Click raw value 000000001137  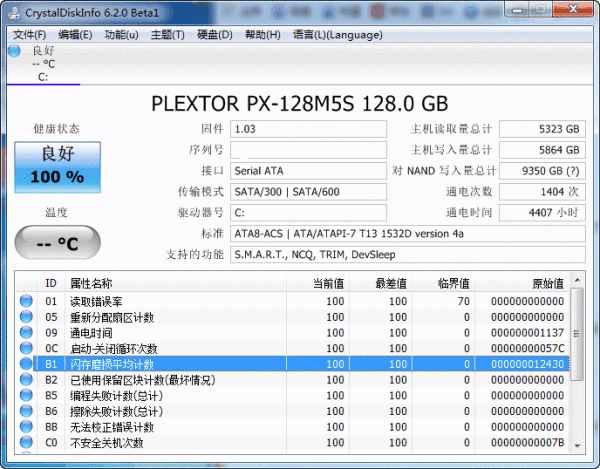coord(527,333)
